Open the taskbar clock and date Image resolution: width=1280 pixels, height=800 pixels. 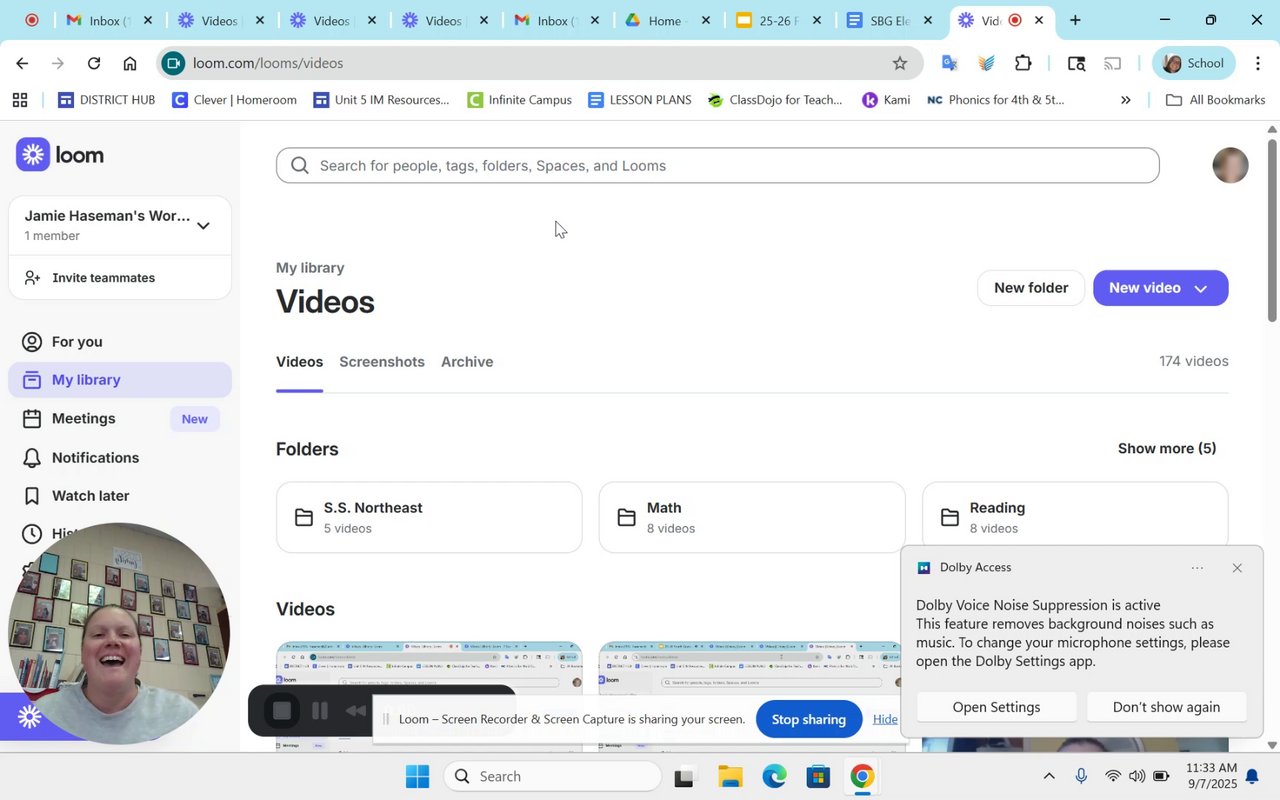(1212, 776)
